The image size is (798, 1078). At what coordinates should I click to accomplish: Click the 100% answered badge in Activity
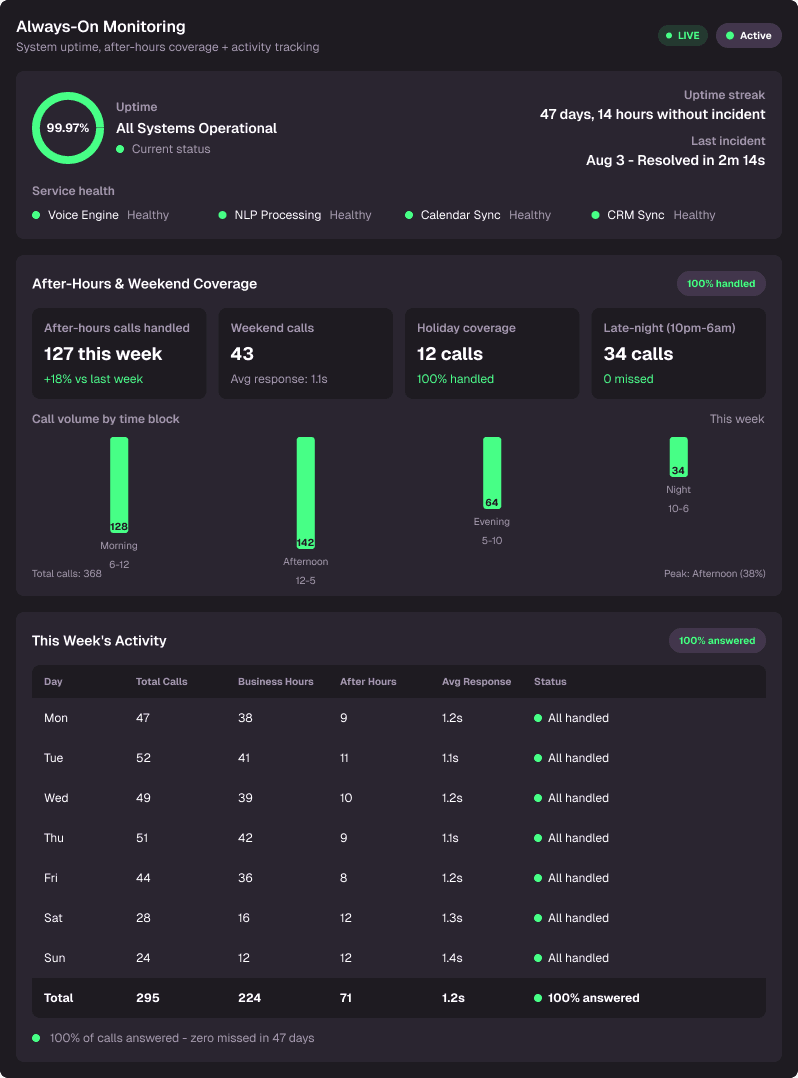point(717,641)
